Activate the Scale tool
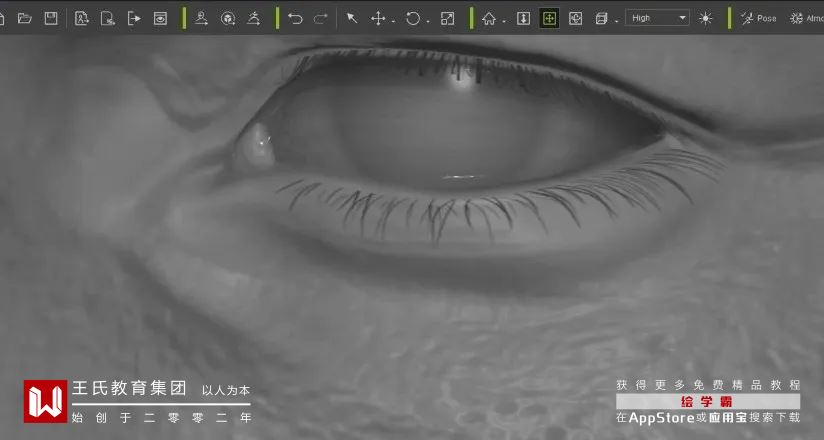Image resolution: width=824 pixels, height=440 pixels. point(447,19)
